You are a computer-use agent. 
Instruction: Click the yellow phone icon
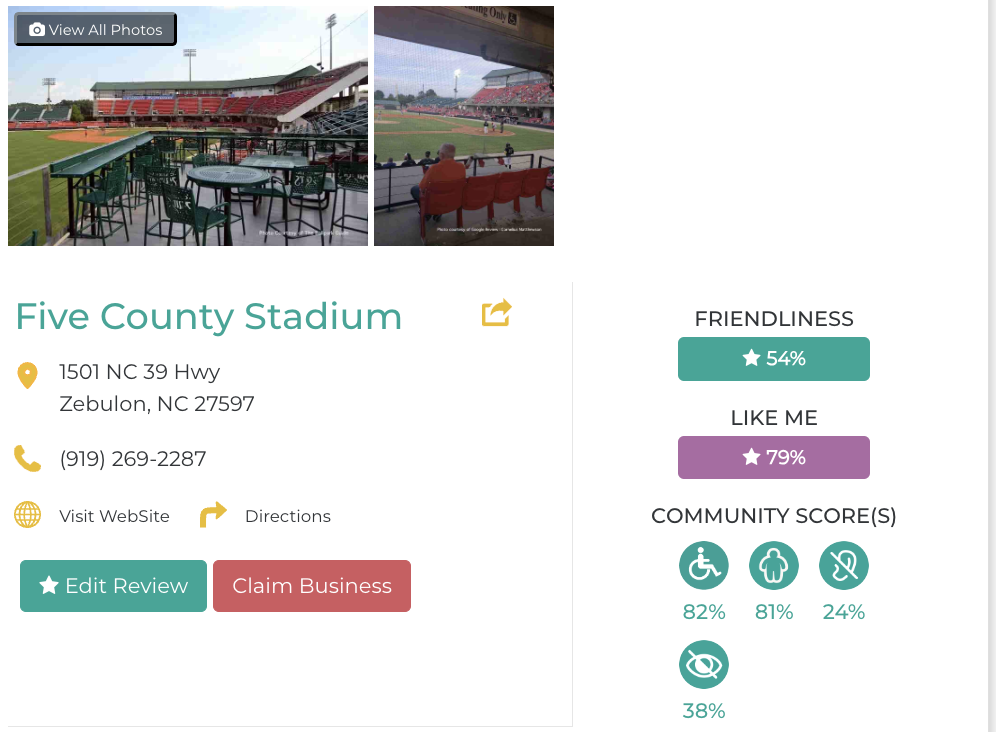coord(27,459)
